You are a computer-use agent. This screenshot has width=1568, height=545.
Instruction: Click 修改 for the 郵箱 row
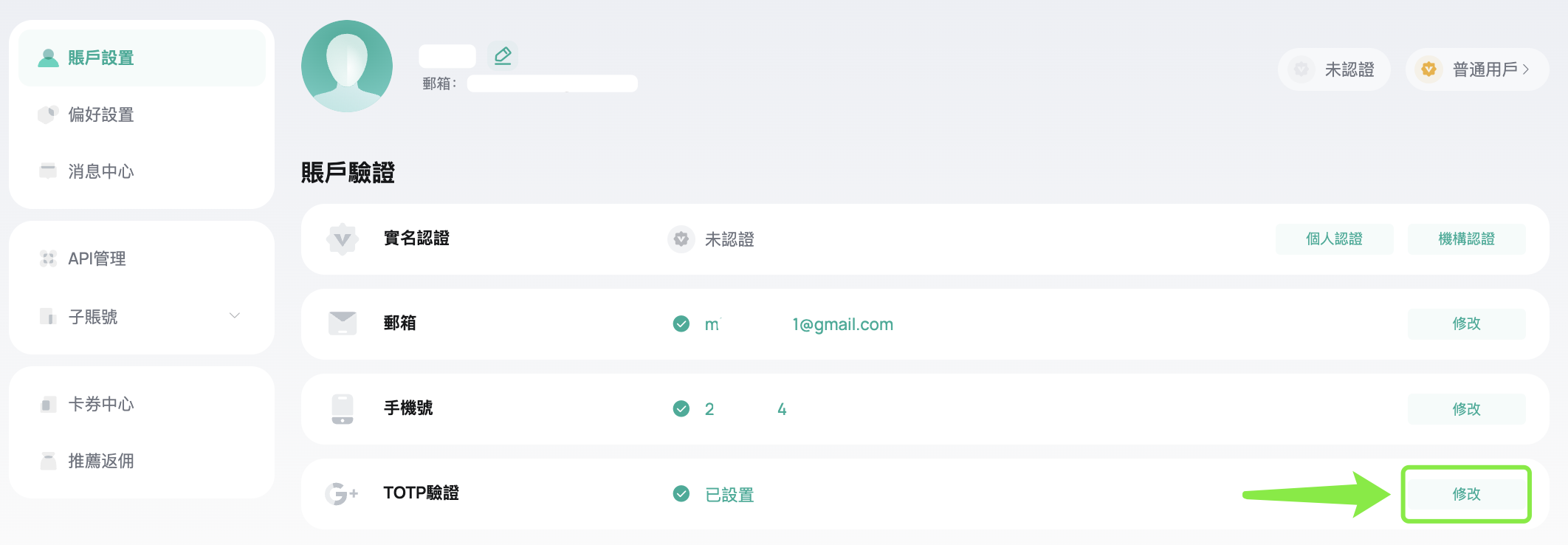pos(1466,323)
